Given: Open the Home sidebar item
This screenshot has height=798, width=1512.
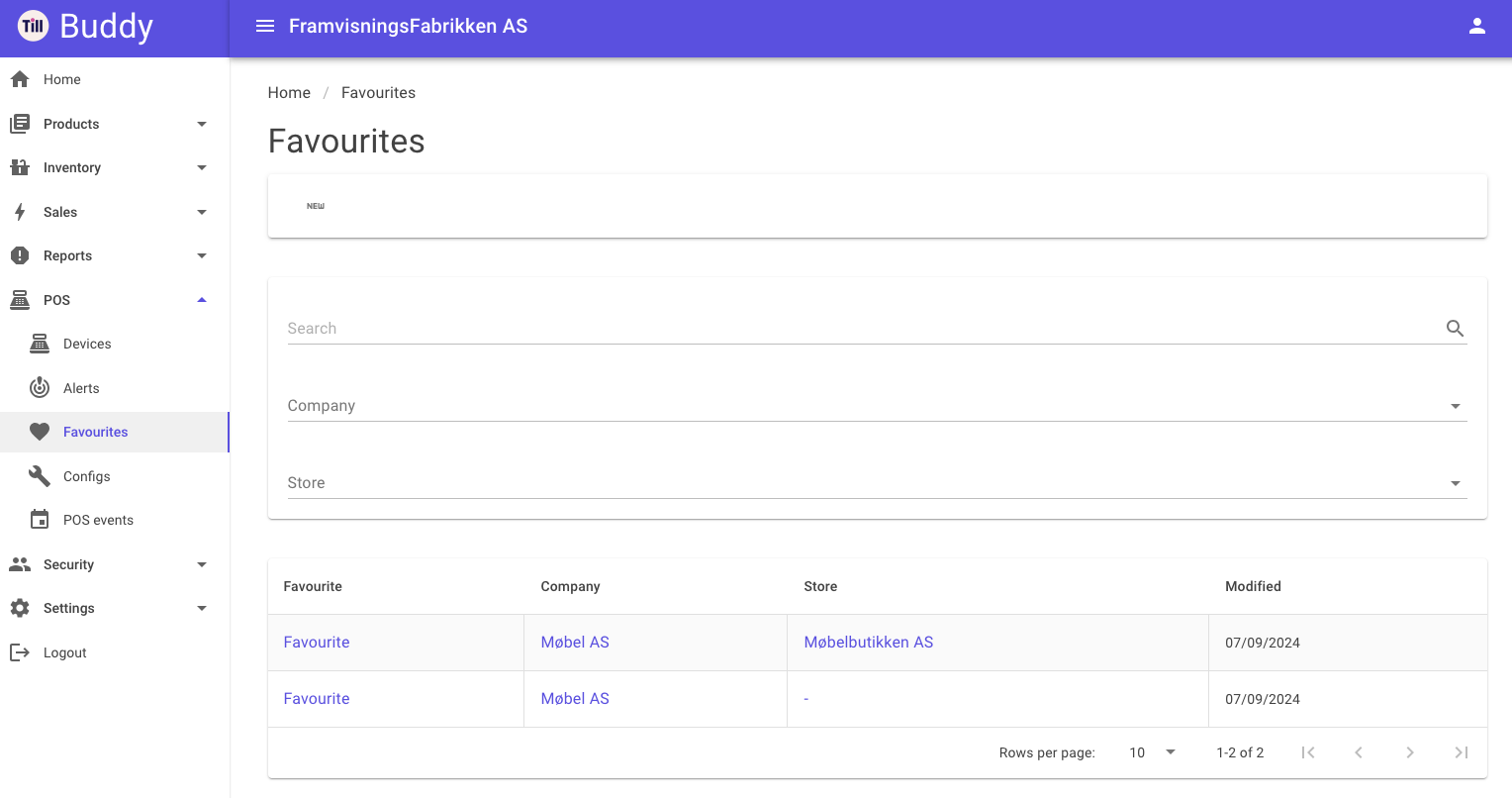Looking at the screenshot, I should click(115, 79).
